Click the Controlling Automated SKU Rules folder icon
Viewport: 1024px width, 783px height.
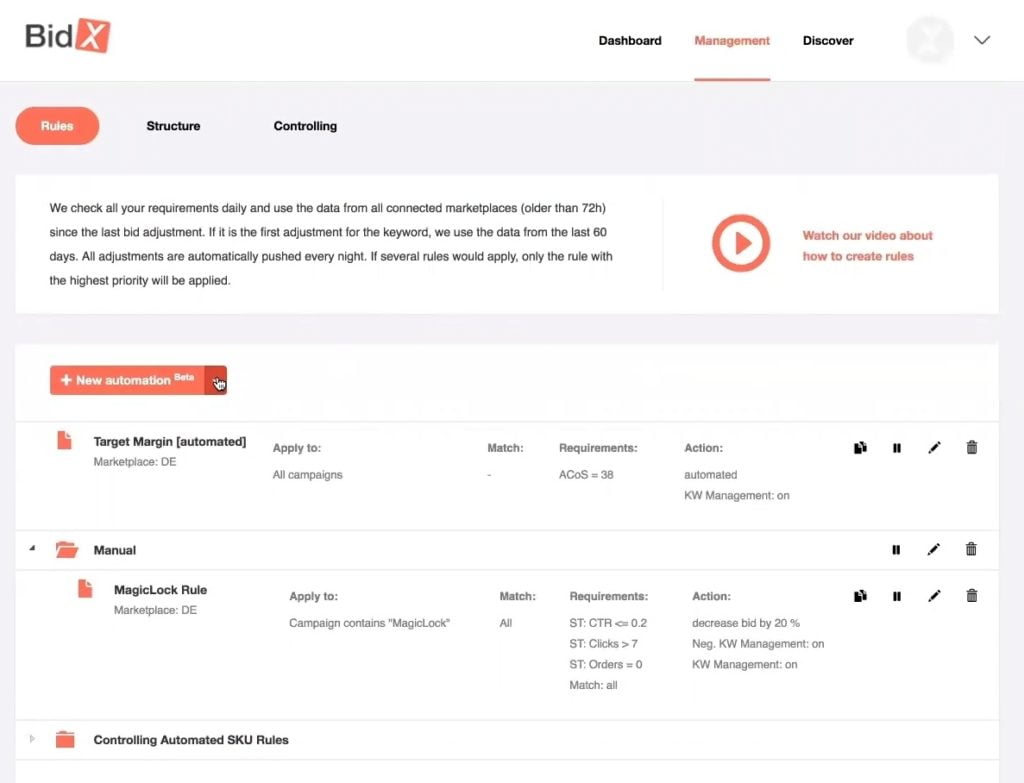65,739
